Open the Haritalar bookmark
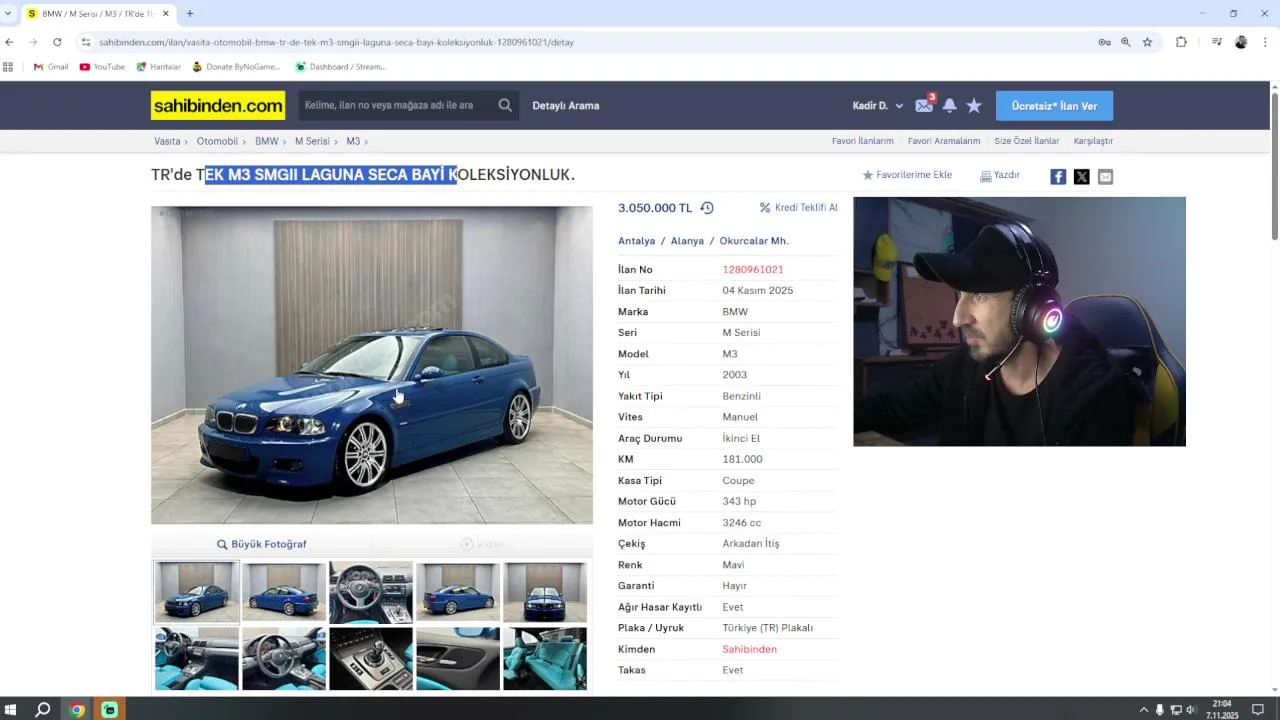The width and height of the screenshot is (1280, 720). [x=158, y=67]
